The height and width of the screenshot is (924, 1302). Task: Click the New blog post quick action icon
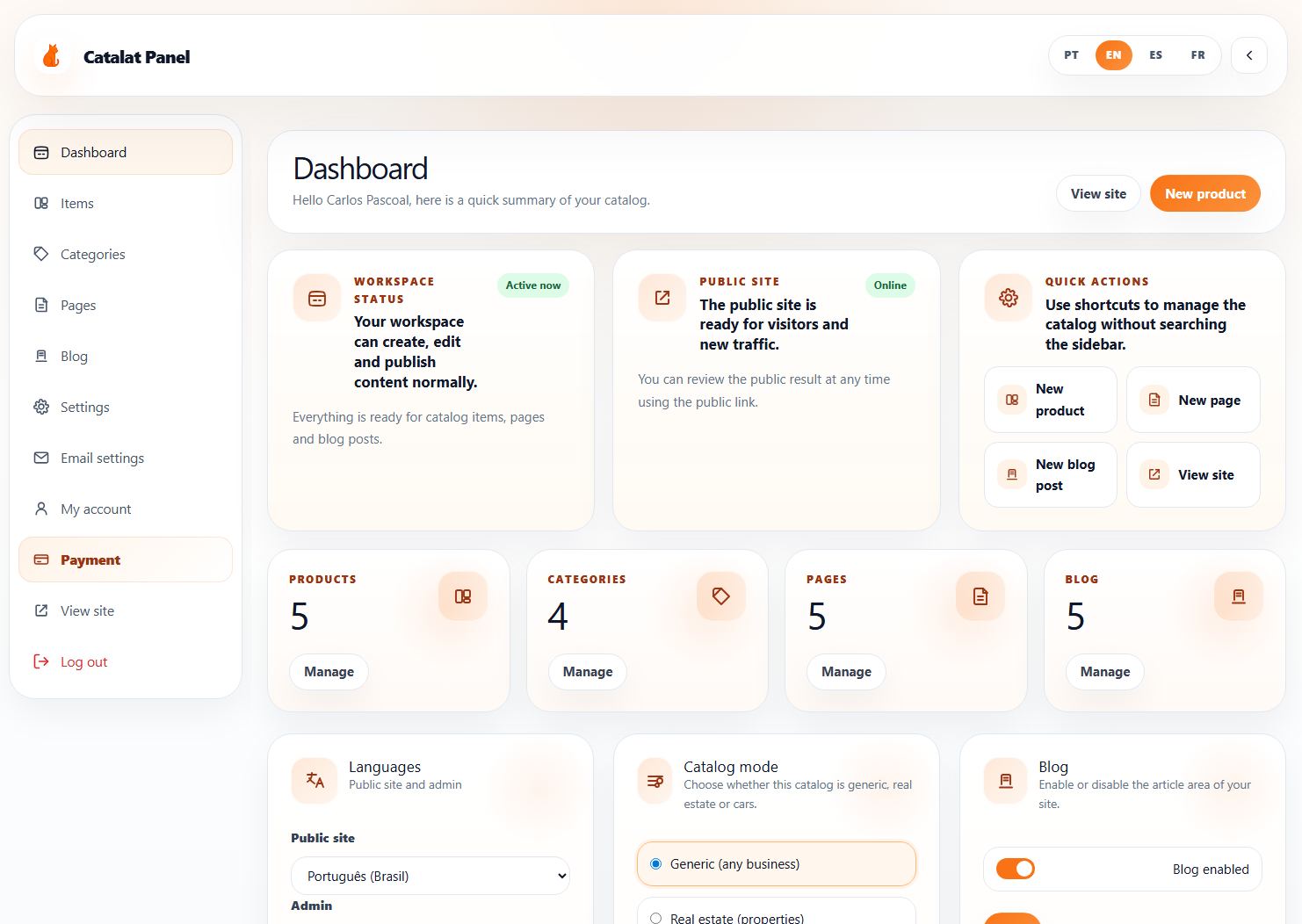click(1012, 474)
